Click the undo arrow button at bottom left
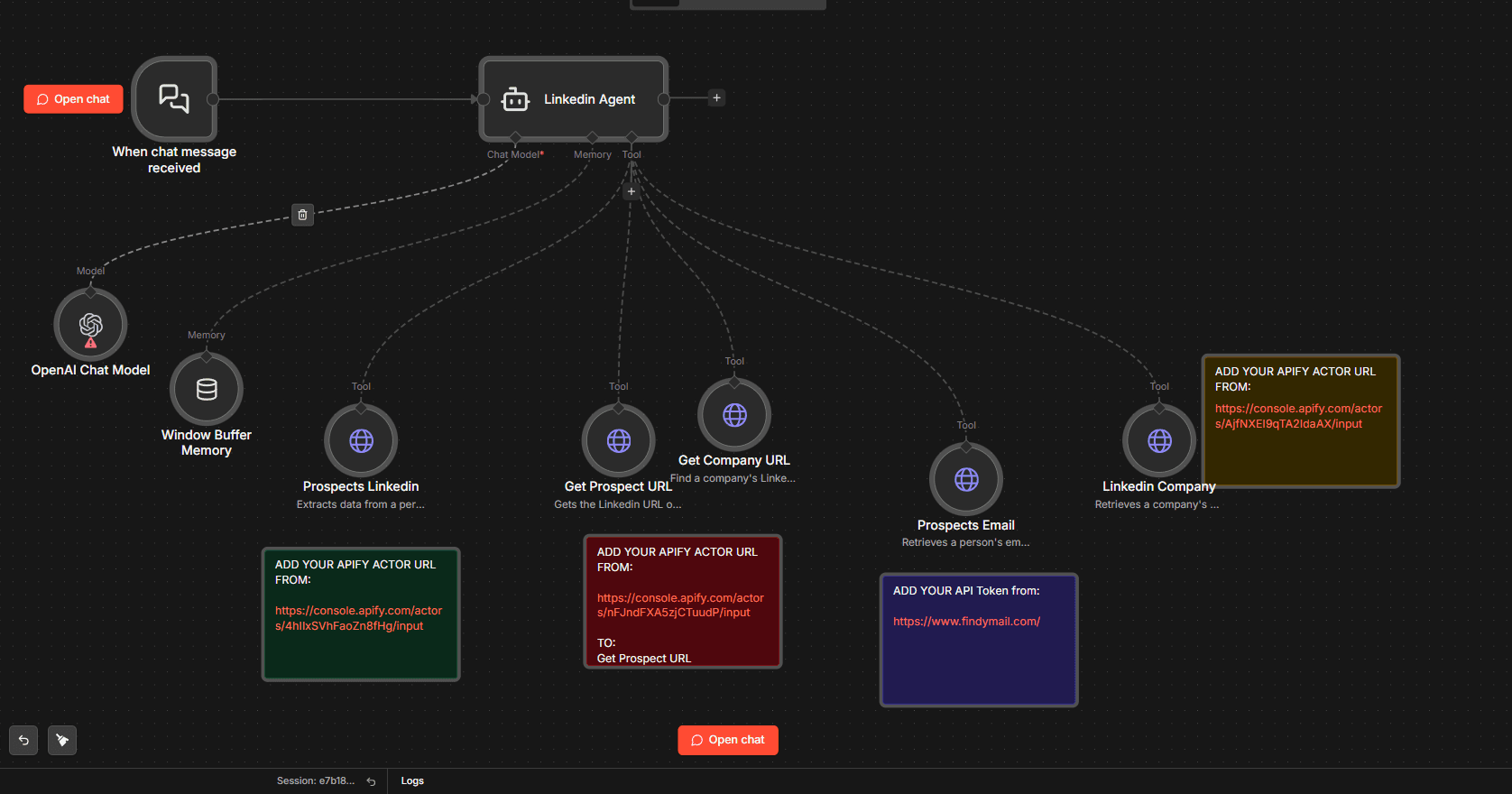 tap(23, 740)
